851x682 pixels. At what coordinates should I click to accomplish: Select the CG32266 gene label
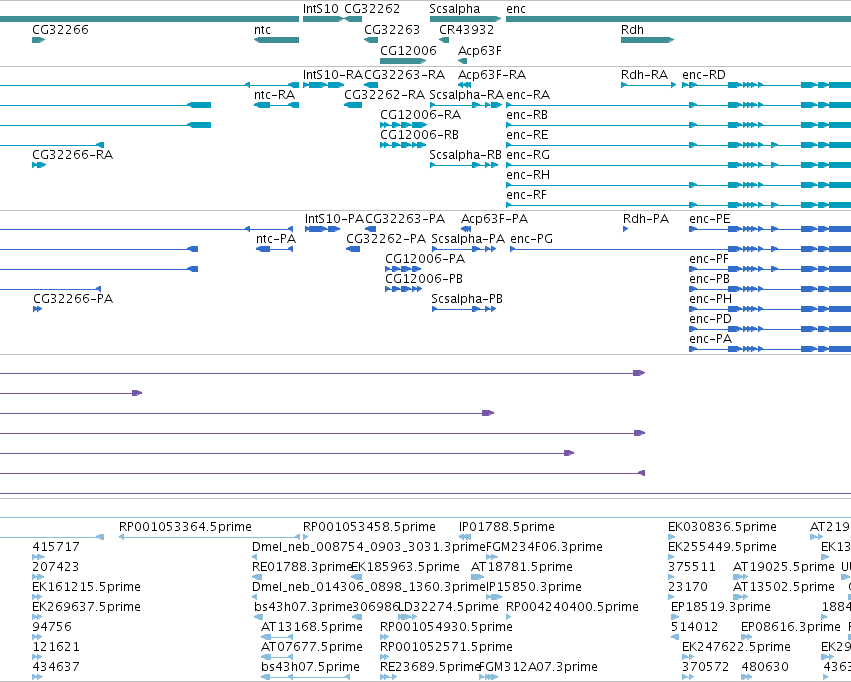pyautogui.click(x=60, y=29)
